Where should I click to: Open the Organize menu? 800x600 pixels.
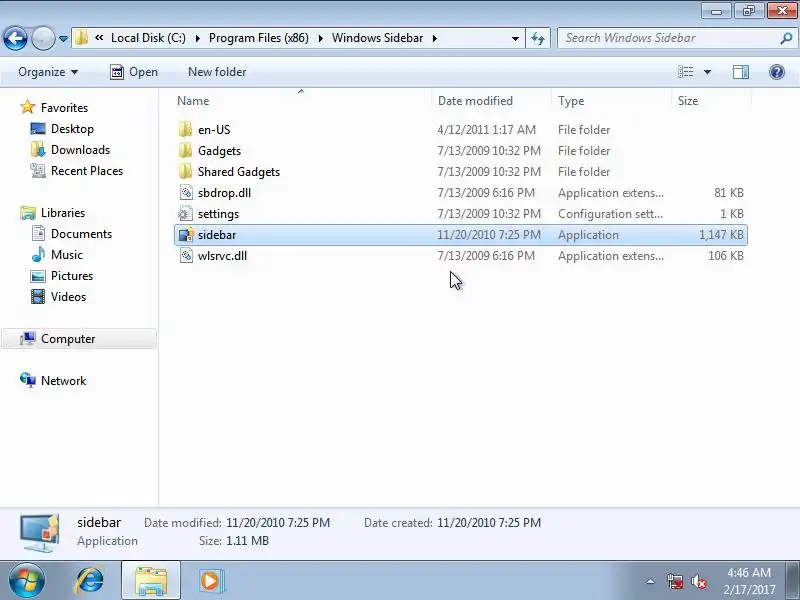click(48, 72)
